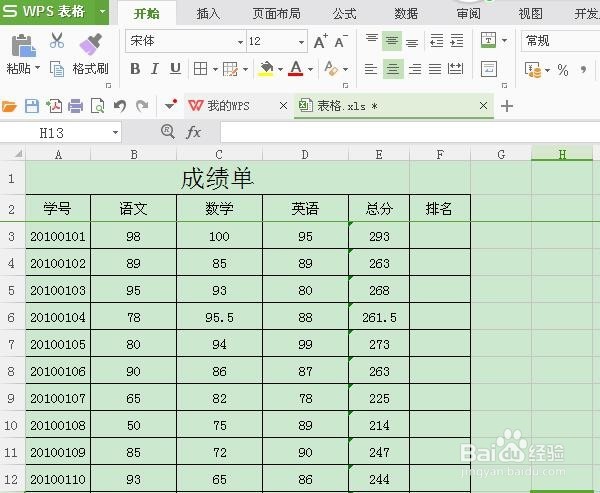Redo the last action
Screen dimensions: 600x493
point(142,106)
